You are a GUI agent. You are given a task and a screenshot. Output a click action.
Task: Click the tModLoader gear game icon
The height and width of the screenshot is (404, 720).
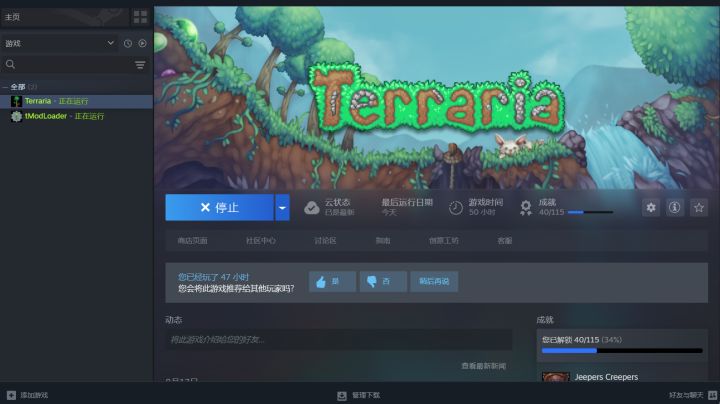tap(17, 116)
